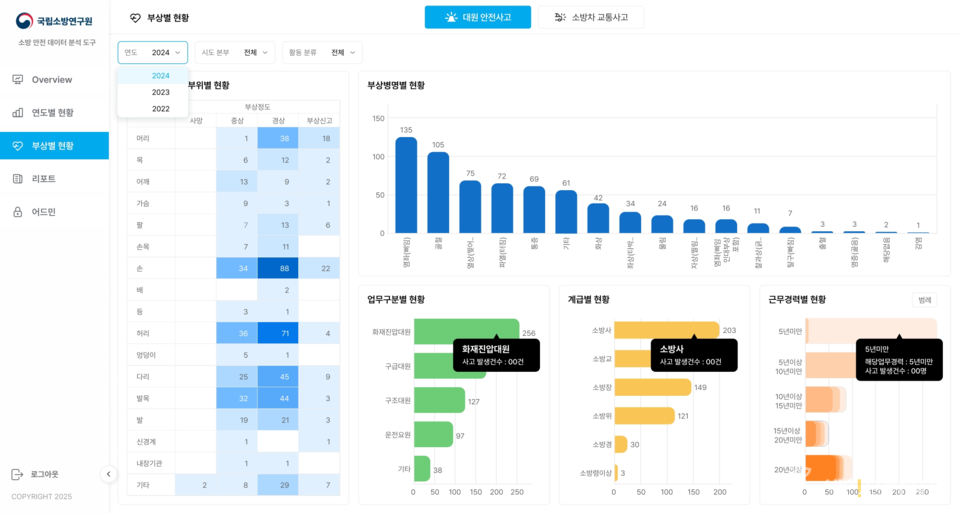960x514 pixels.
Task: Click the 리포트 document icon
Action: click(18, 179)
